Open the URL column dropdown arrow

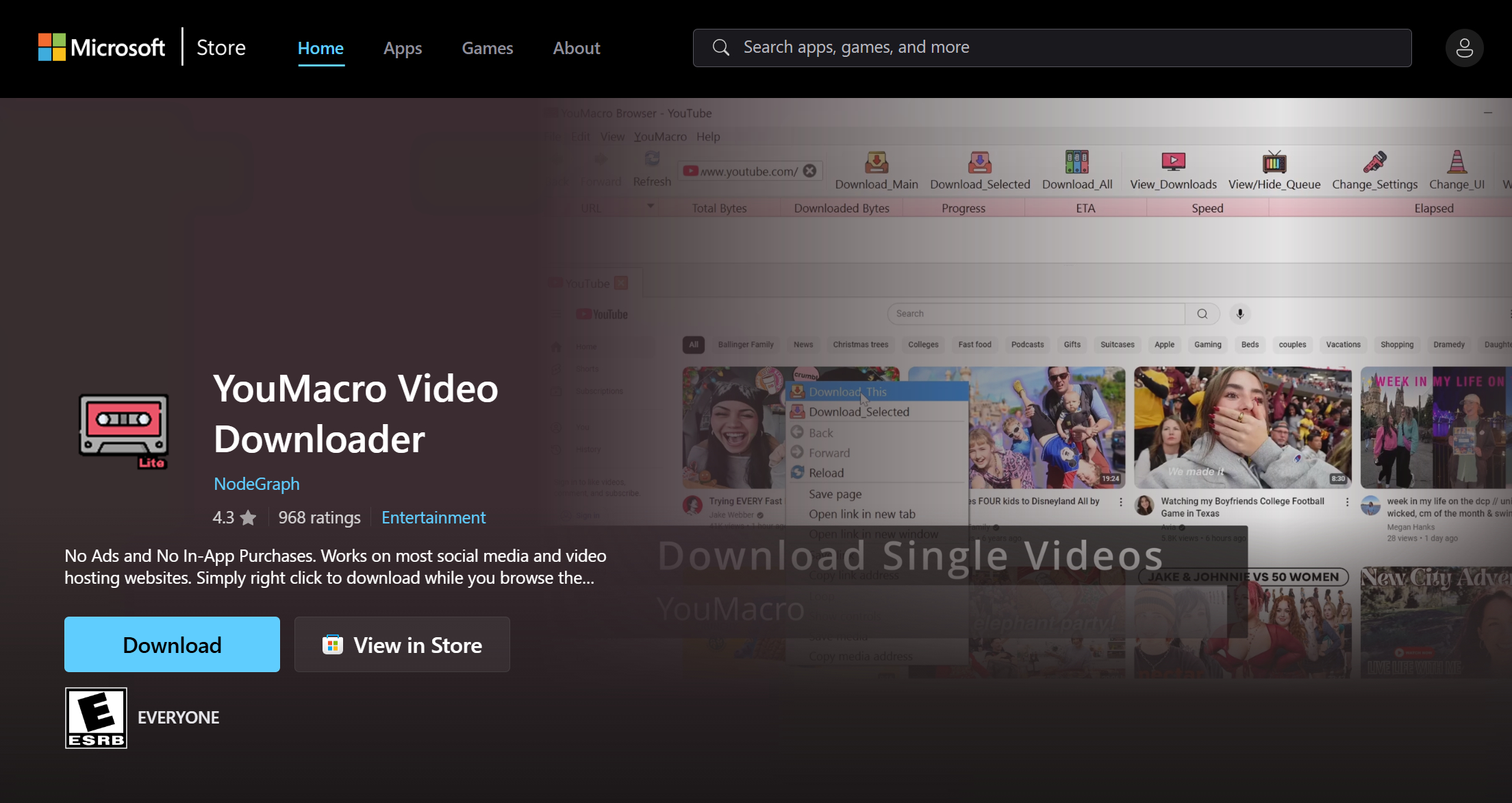click(649, 207)
